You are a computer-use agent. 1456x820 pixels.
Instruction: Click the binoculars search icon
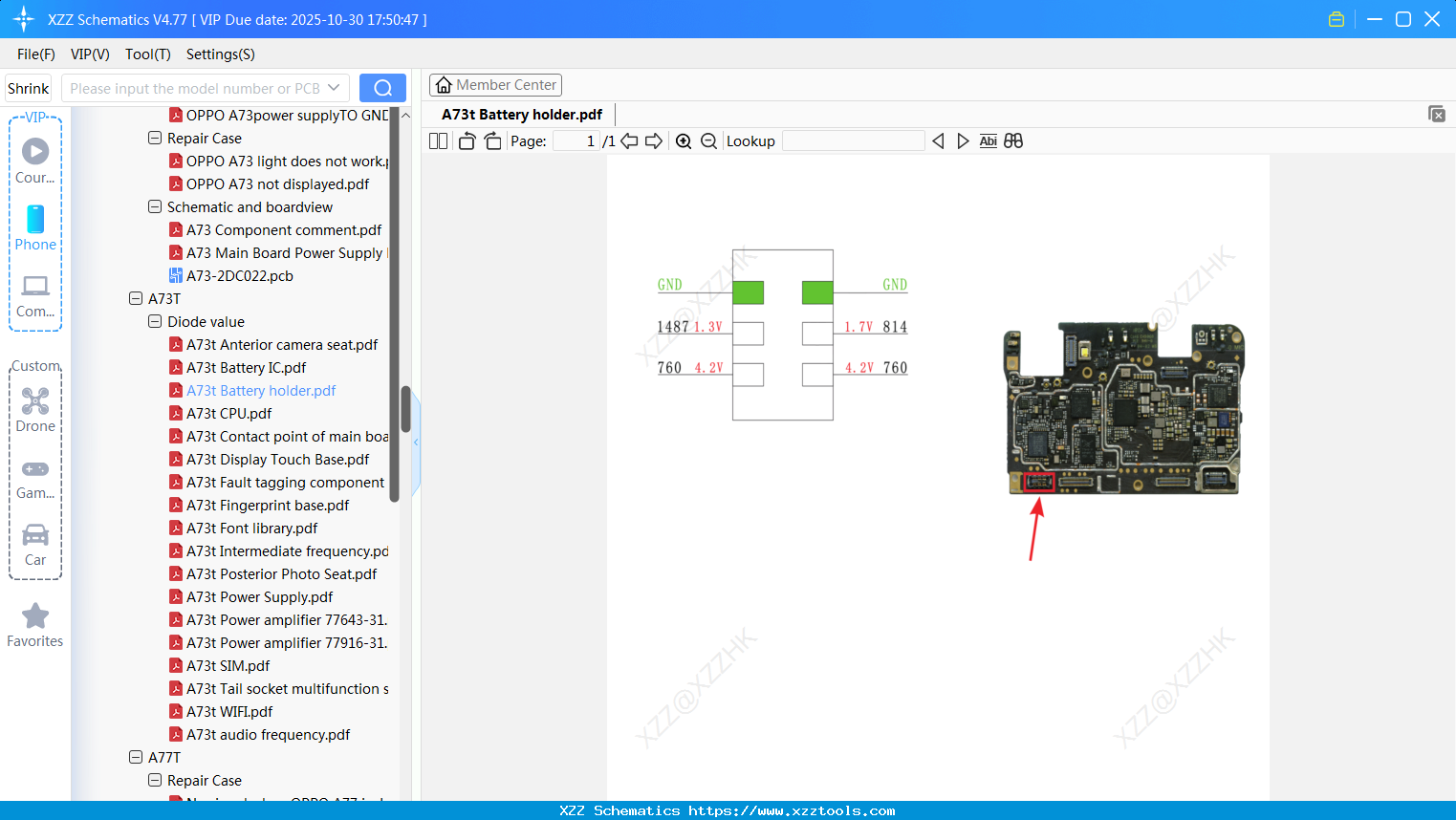coord(1013,141)
